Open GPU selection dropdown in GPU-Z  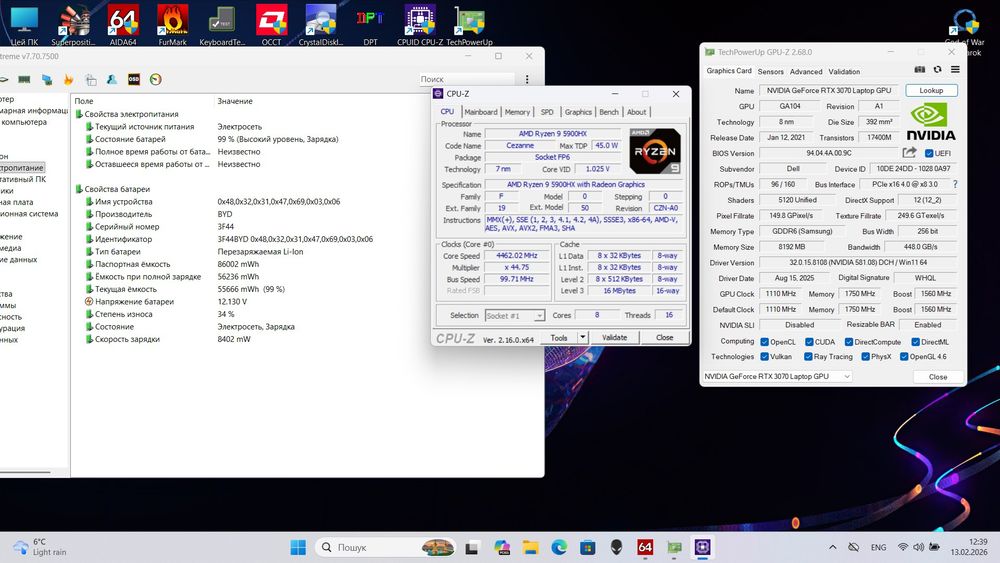[777, 376]
